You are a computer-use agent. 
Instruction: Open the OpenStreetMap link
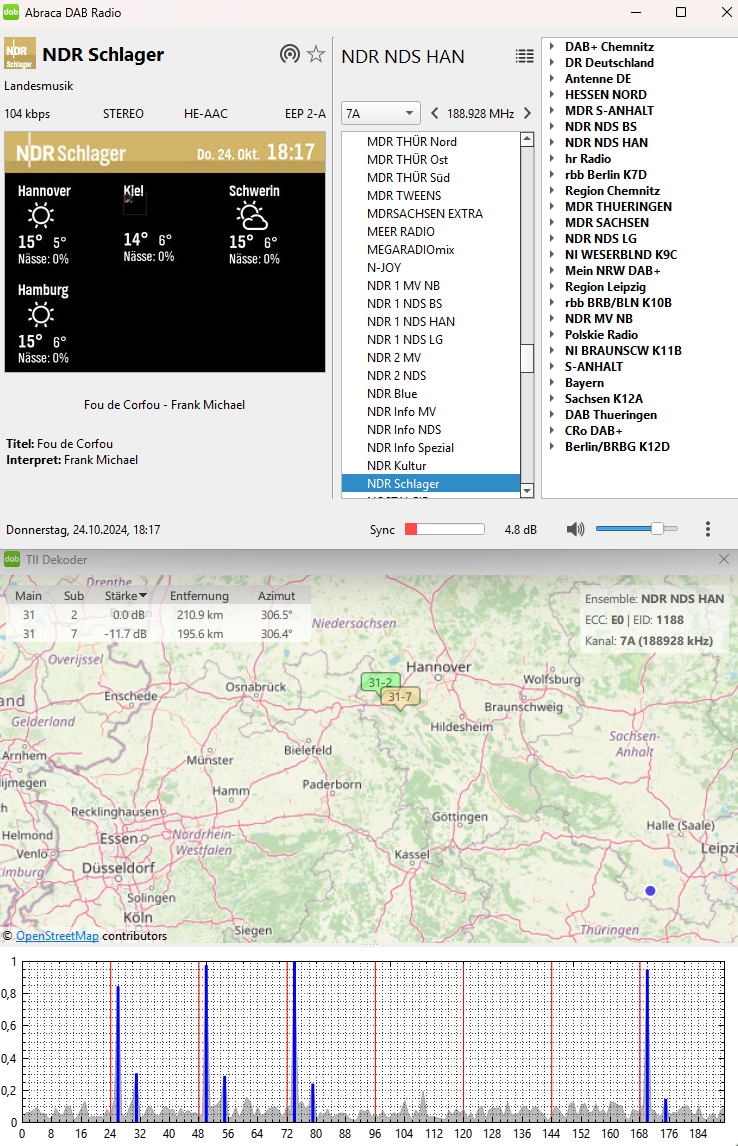tap(57, 936)
